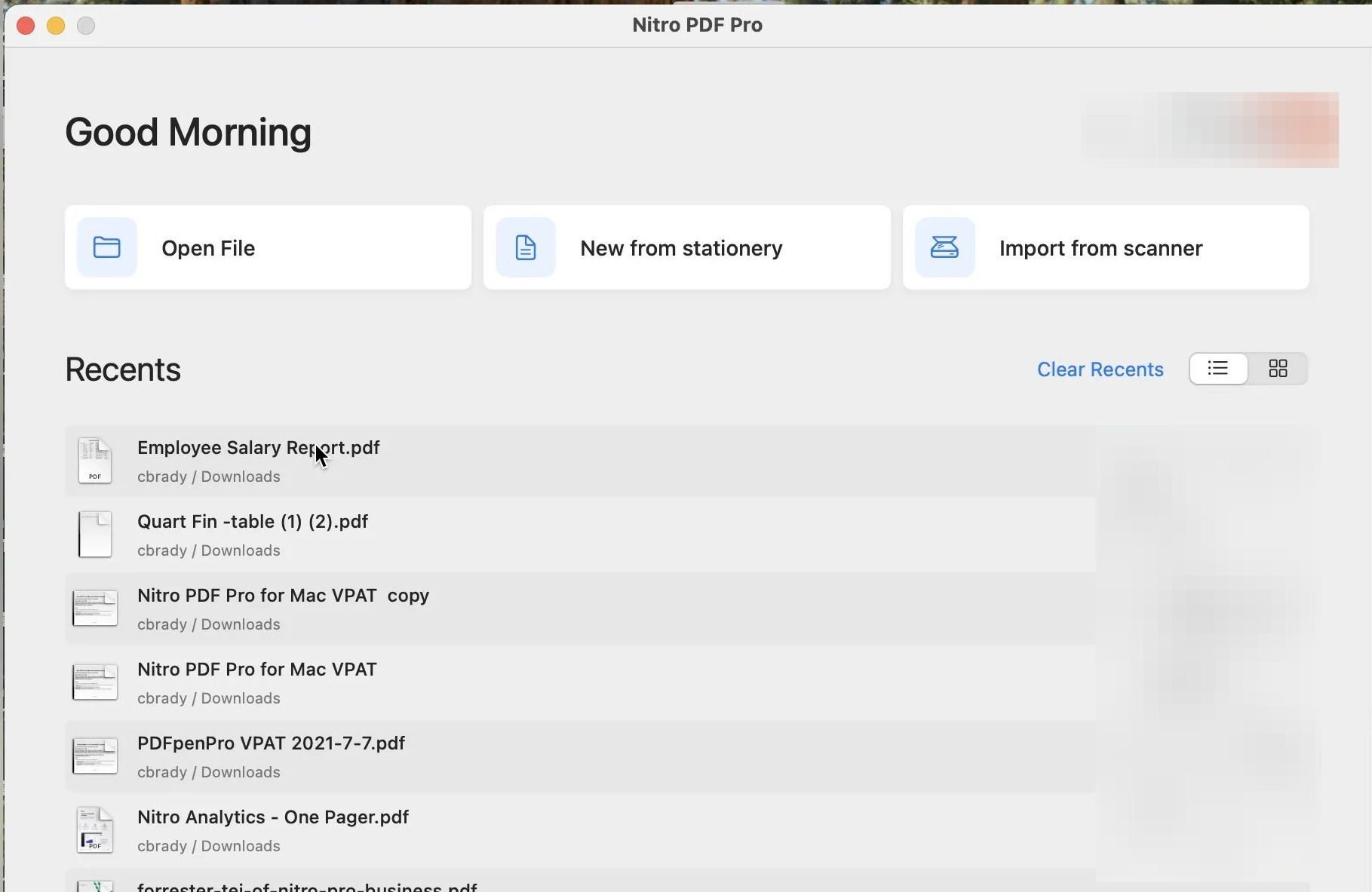The image size is (1372, 892).
Task: Open Nitro PDF Pro for Mac VPAT copy
Action: pos(283,596)
